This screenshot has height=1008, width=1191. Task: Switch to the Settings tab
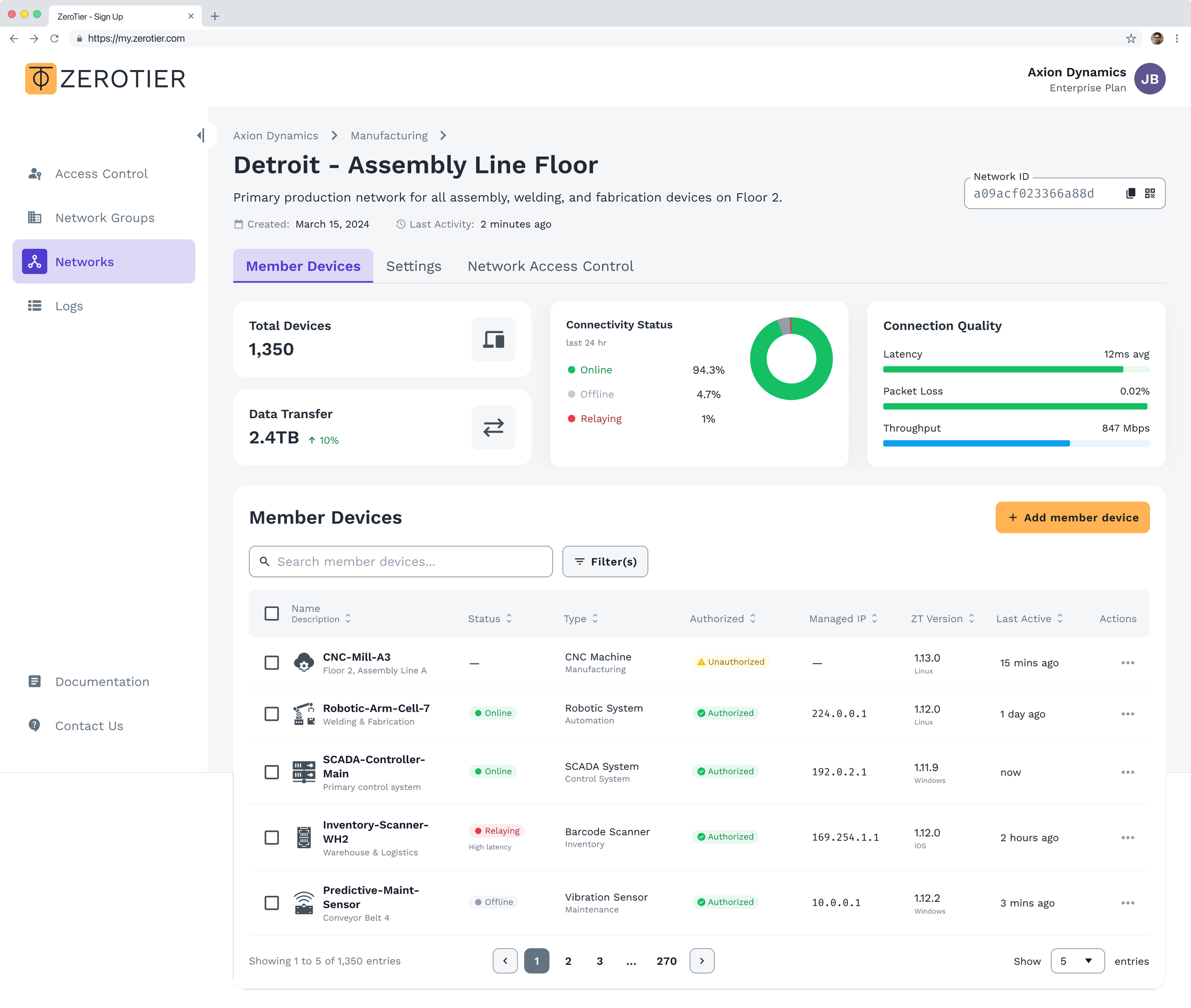413,266
